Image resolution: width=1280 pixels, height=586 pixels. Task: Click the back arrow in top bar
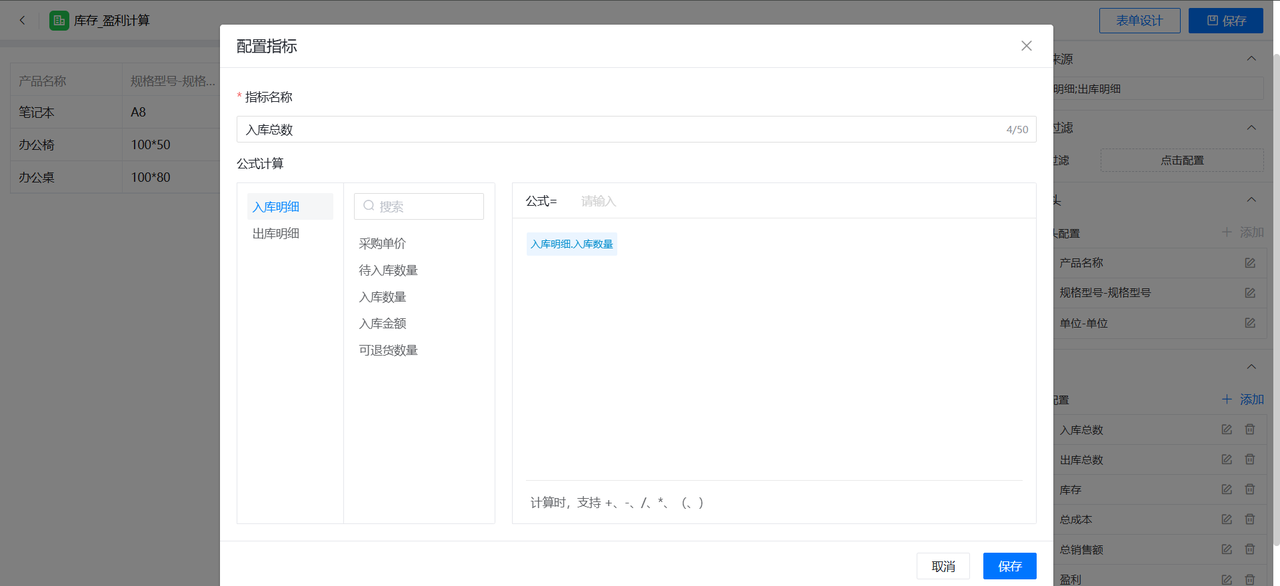coord(23,20)
